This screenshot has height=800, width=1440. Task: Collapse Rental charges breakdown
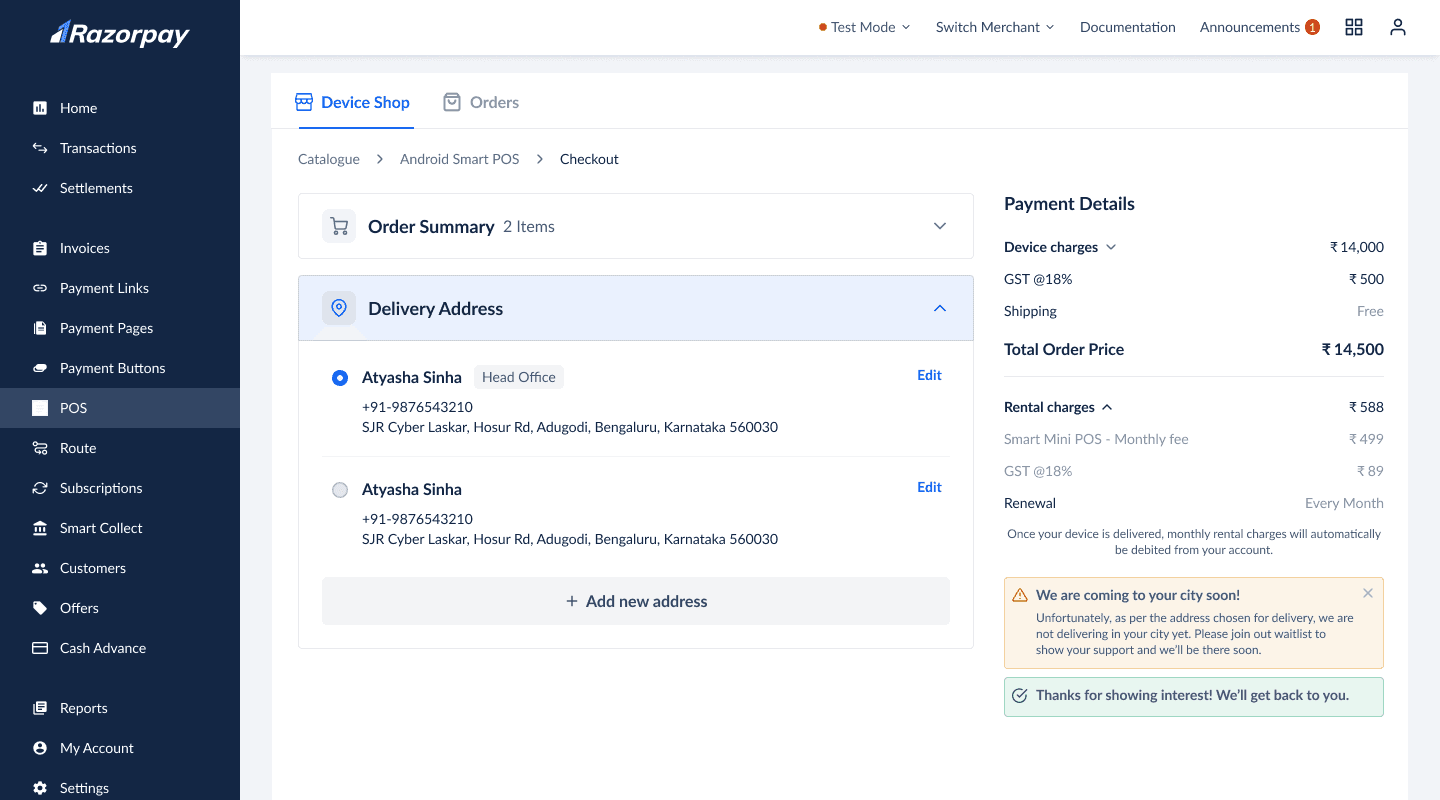pos(1107,407)
